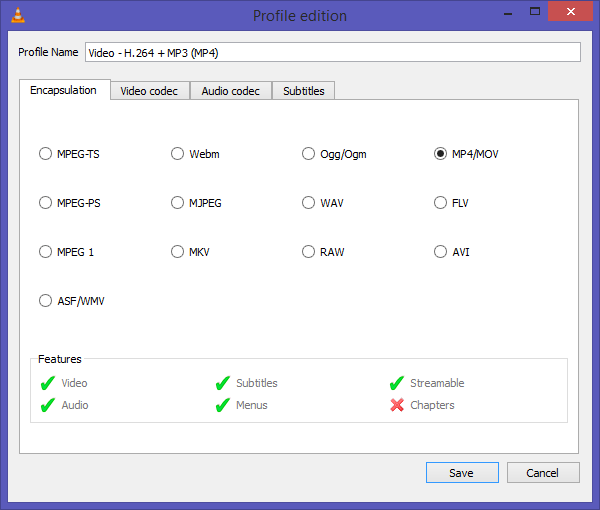Image resolution: width=600 pixels, height=510 pixels.
Task: Click into the Profile Name text field
Action: click(333, 52)
